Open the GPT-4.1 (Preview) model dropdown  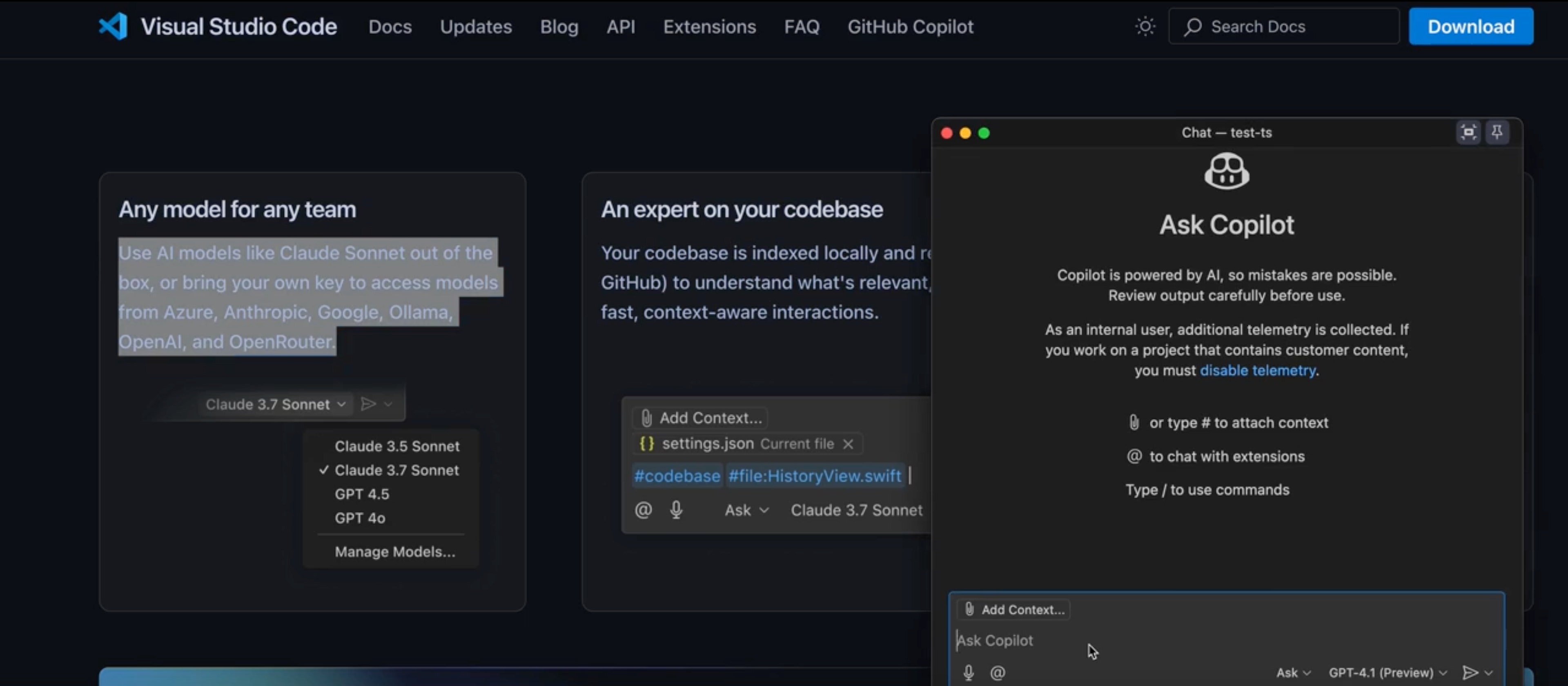(x=1387, y=673)
